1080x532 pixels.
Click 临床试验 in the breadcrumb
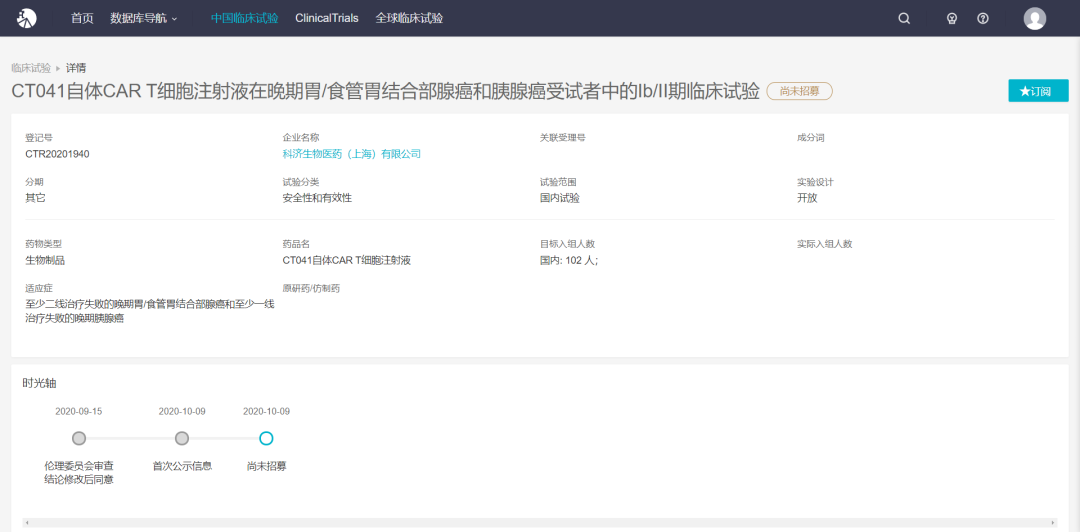click(31, 68)
